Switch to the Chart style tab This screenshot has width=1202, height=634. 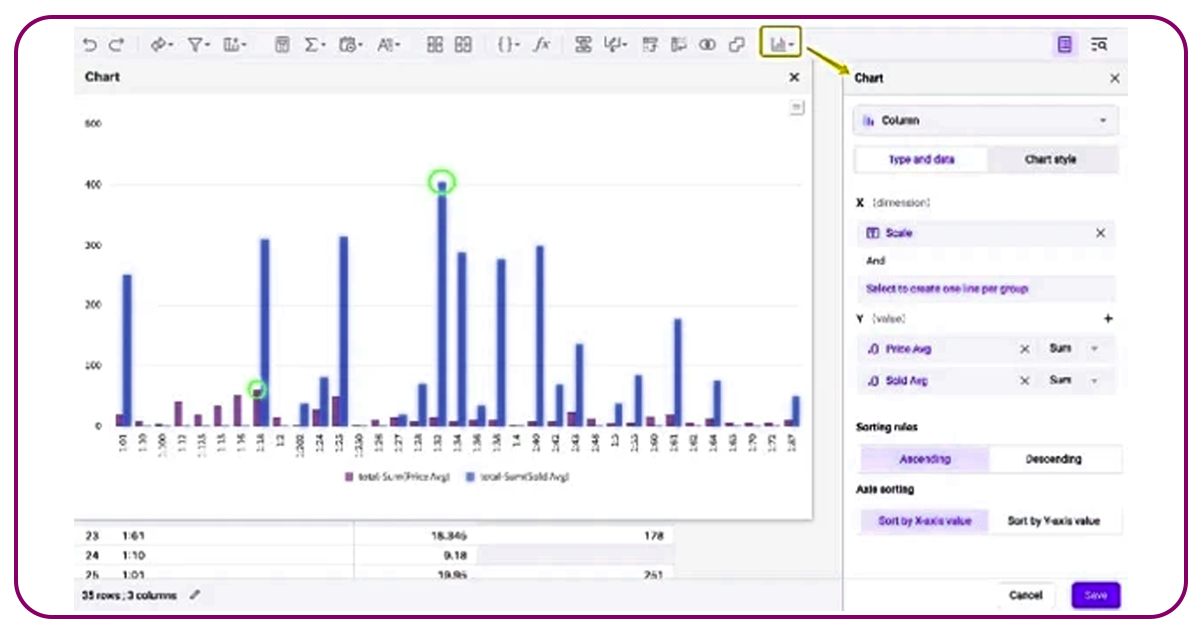click(x=1051, y=159)
